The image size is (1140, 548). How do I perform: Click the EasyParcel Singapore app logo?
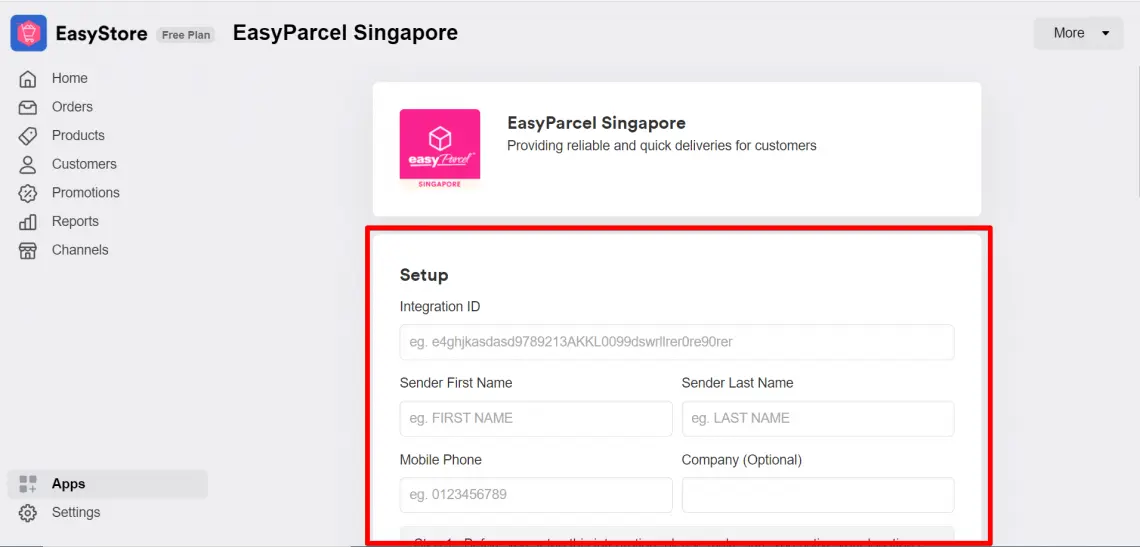coord(440,149)
